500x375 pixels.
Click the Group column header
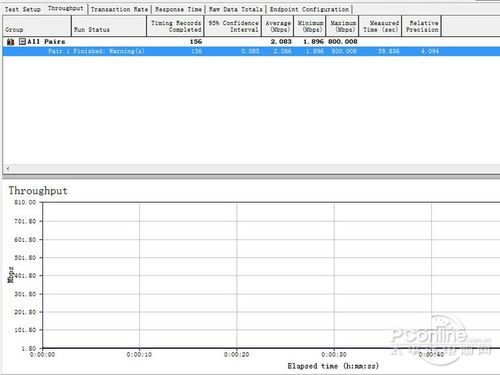click(37, 26)
